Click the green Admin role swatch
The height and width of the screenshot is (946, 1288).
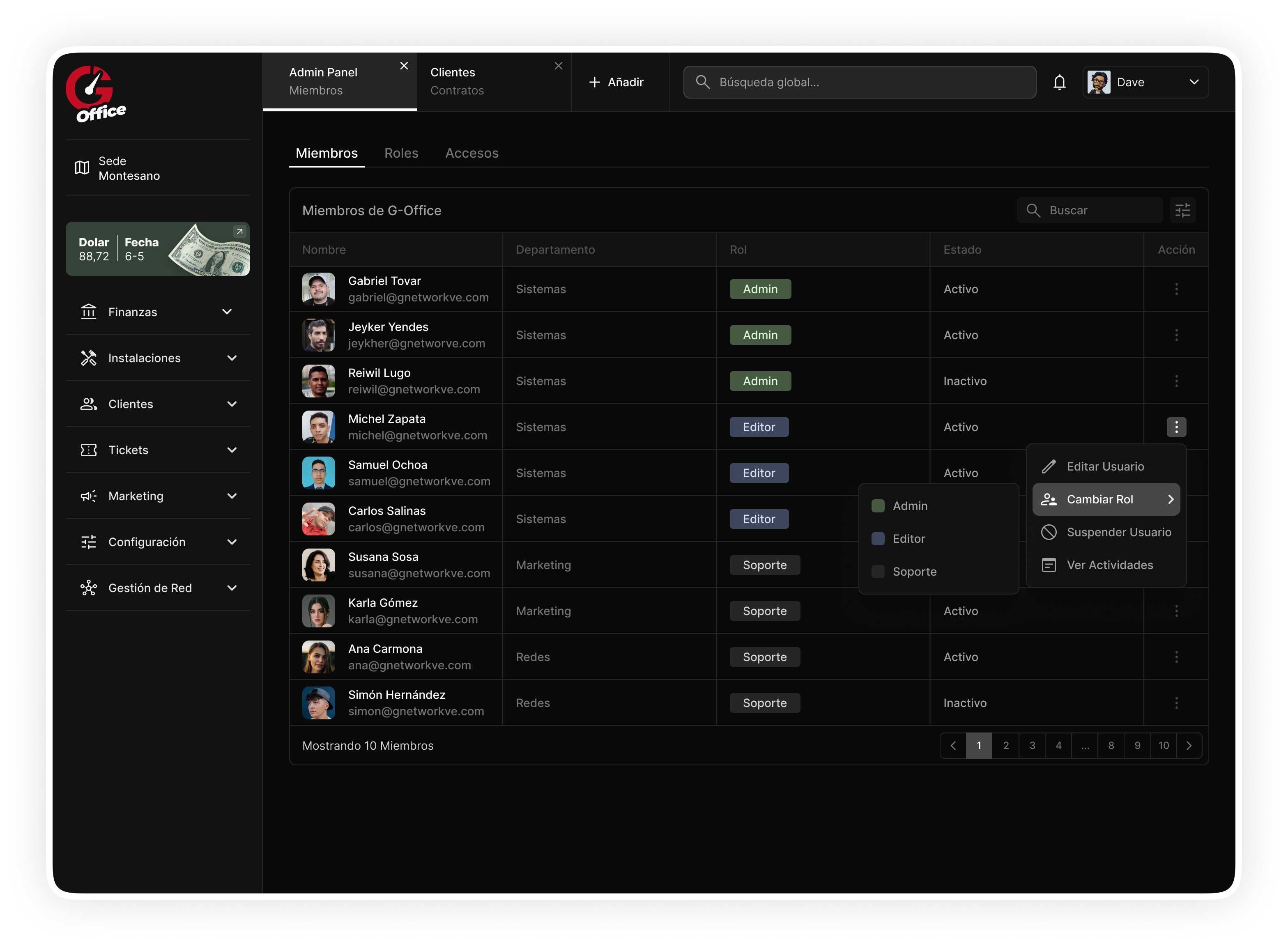click(x=878, y=506)
